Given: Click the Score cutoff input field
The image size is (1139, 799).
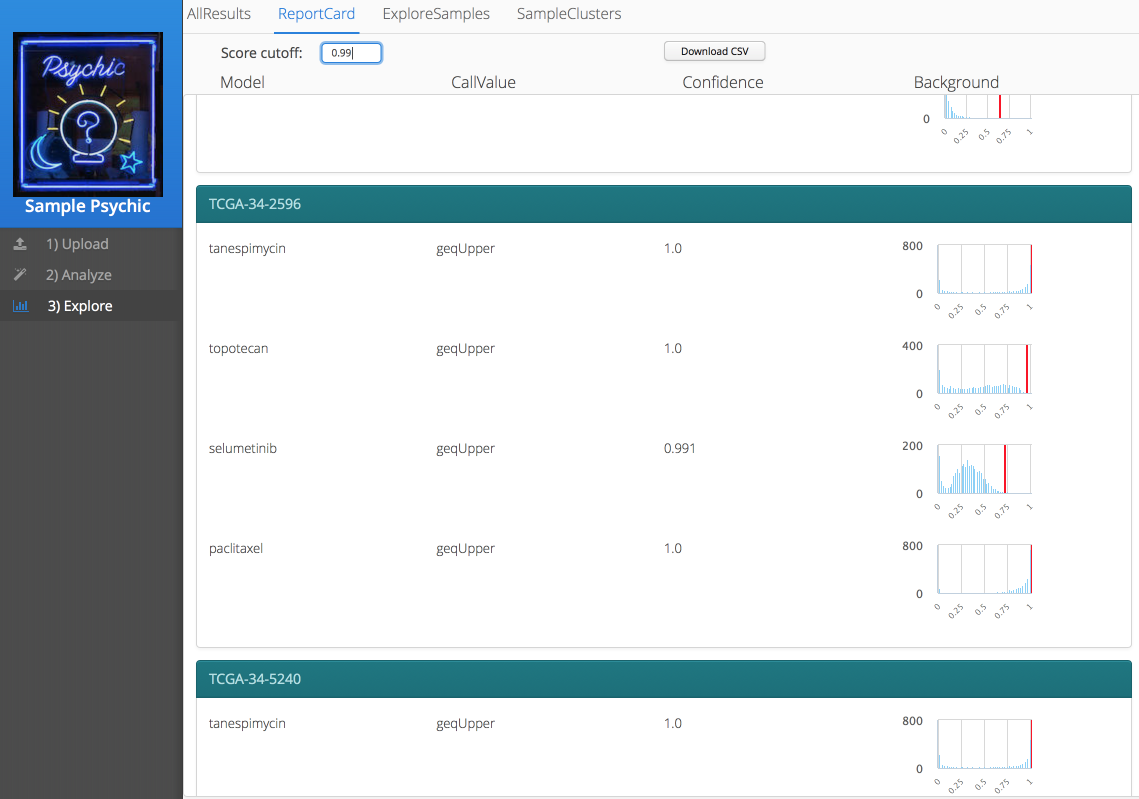Looking at the screenshot, I should click(351, 52).
